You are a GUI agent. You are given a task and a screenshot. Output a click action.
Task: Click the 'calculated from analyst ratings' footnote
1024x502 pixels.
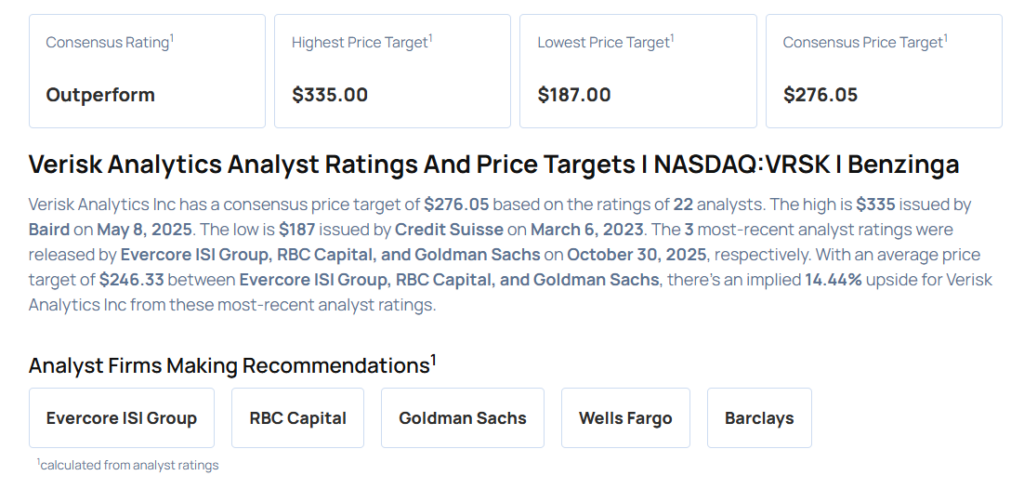[128, 465]
